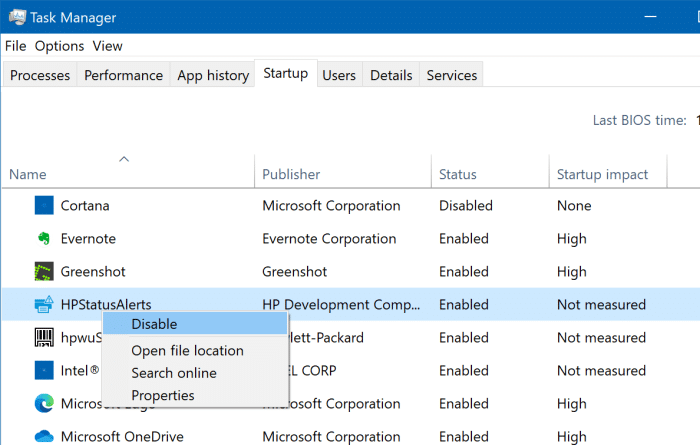Viewport: 700px width, 445px height.
Task: Sort by the Status column header
Action: [x=458, y=174]
